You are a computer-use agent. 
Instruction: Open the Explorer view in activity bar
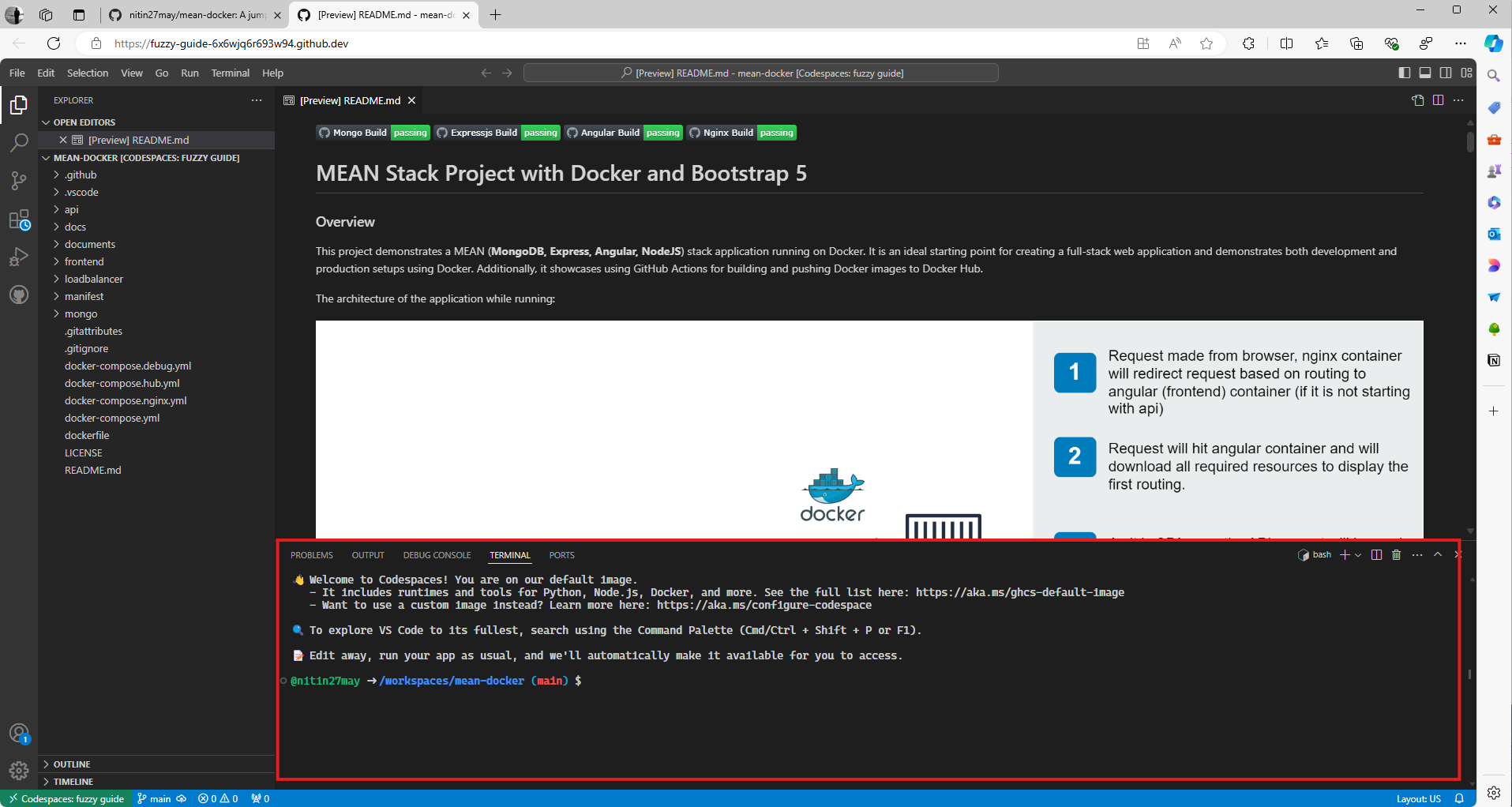coord(19,105)
